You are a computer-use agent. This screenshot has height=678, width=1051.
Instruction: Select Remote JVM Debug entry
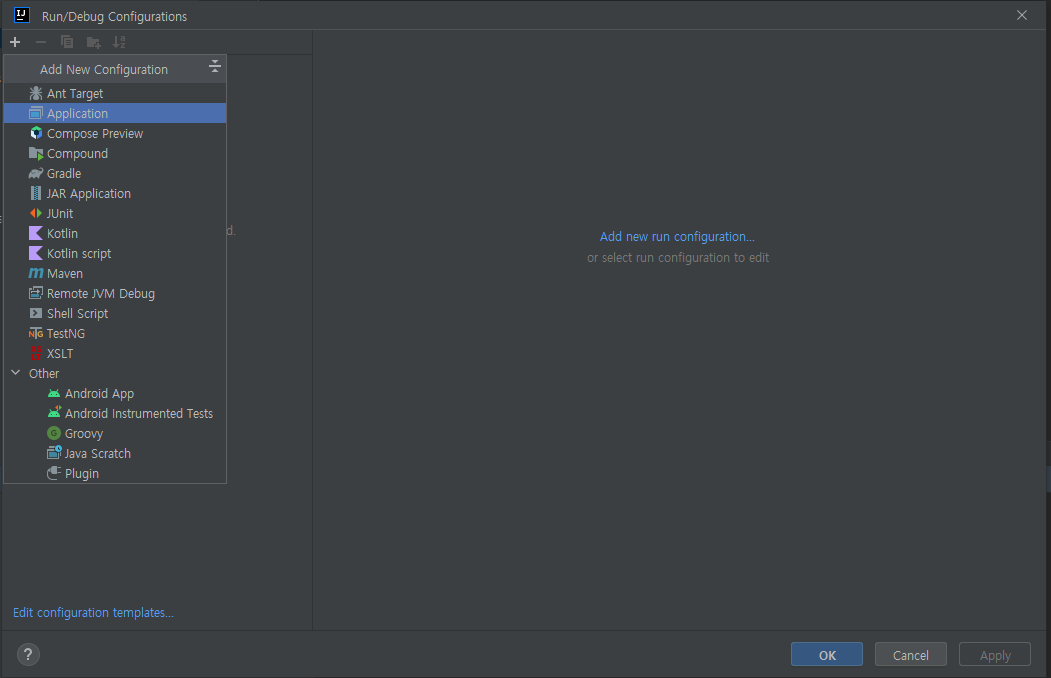point(115,293)
